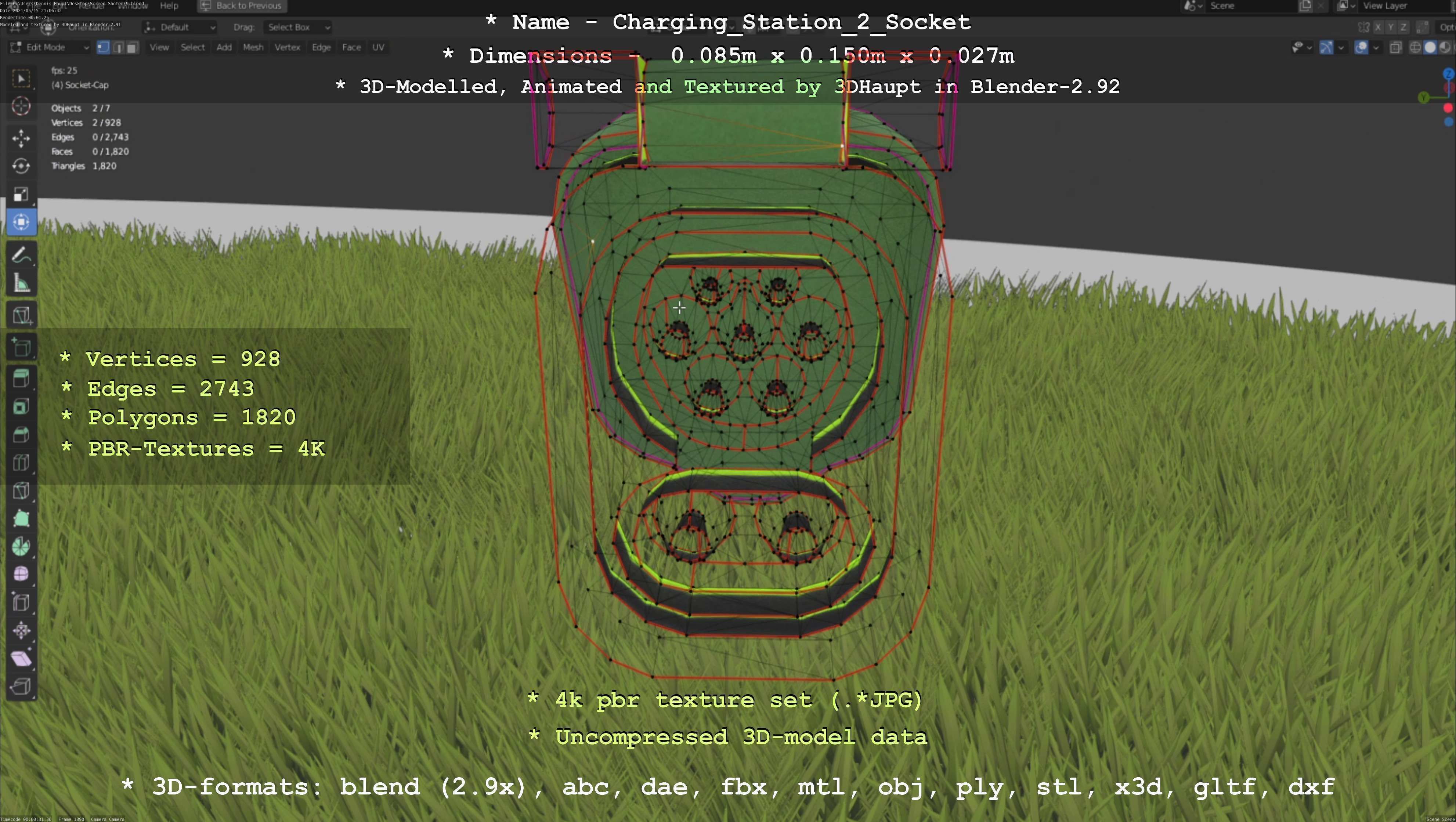
Task: Select the Spin tool
Action: pos(21,546)
